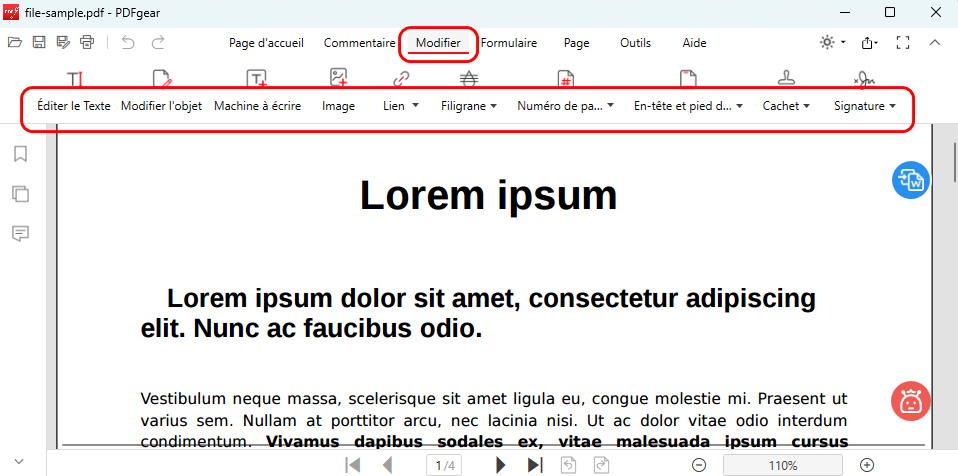Click the page number field showing 1/4
The height and width of the screenshot is (476, 958).
[x=444, y=466]
